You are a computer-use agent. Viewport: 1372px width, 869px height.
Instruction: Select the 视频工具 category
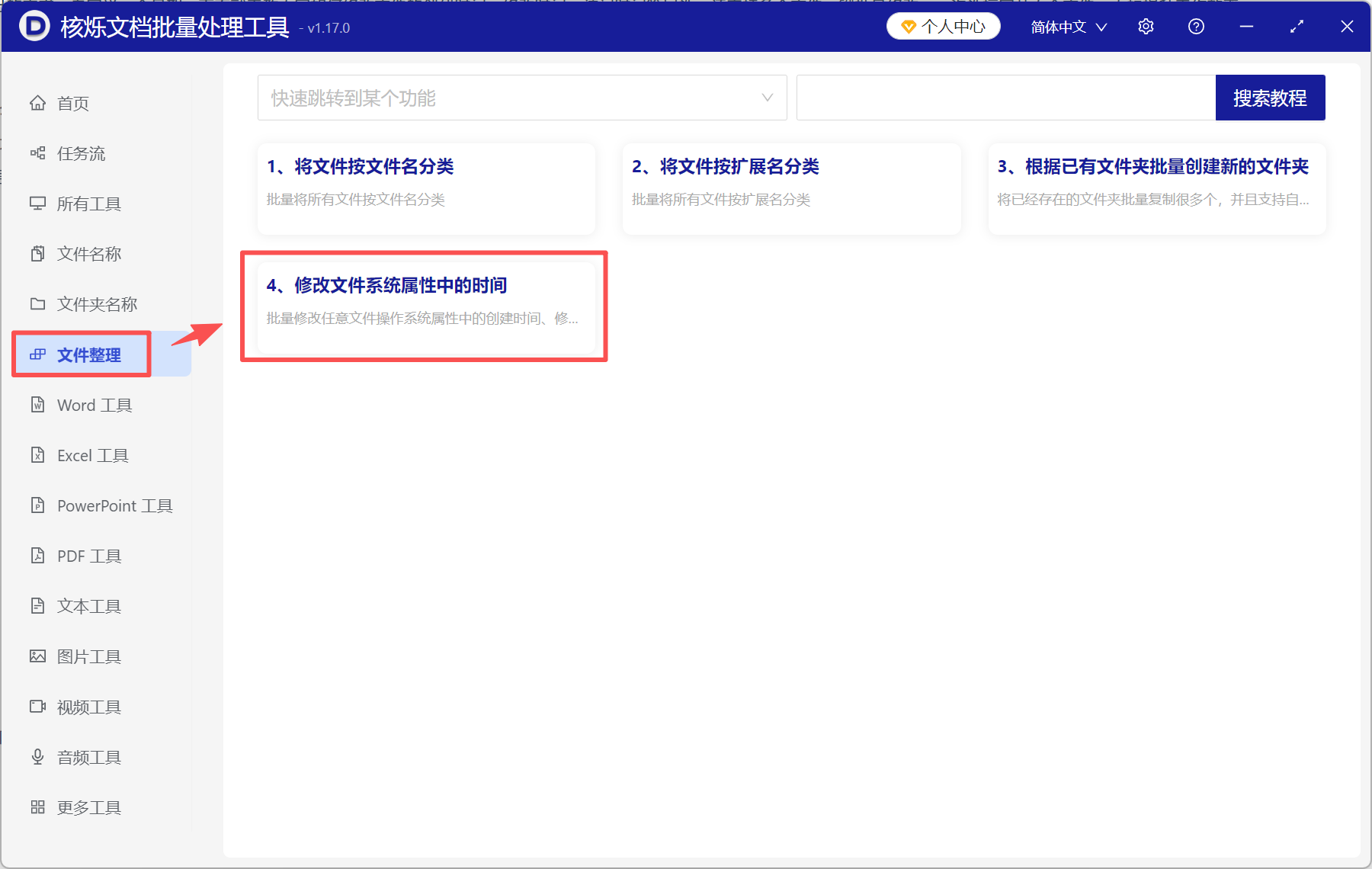pyautogui.click(x=88, y=707)
